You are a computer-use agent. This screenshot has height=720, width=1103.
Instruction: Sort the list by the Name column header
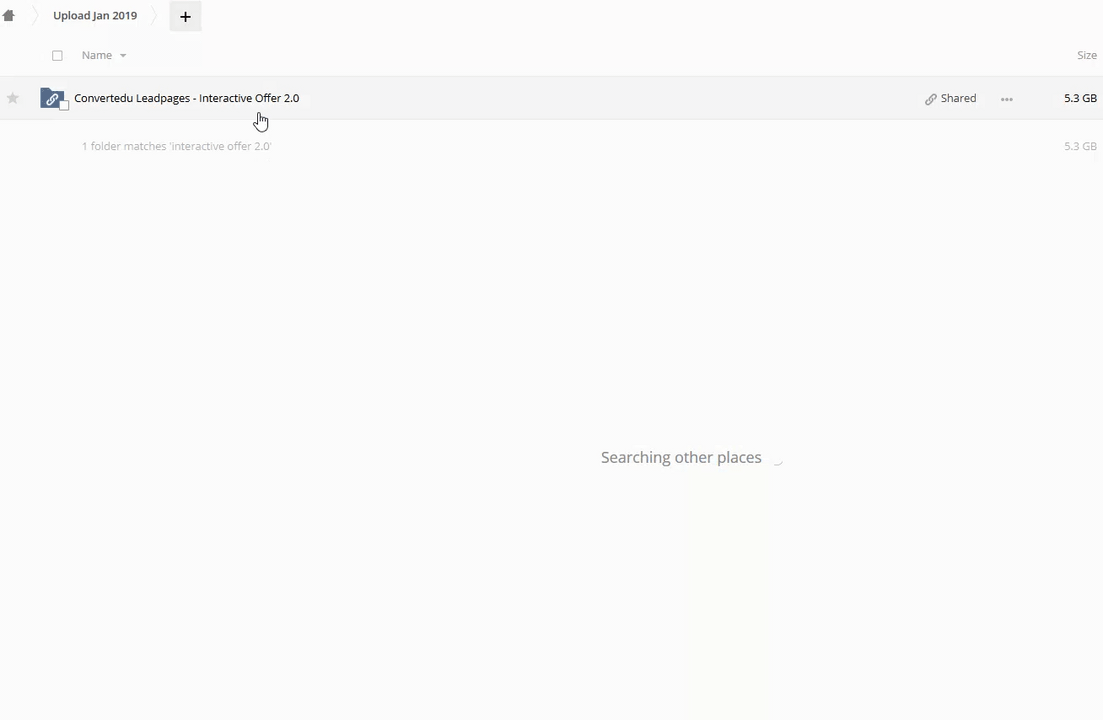coord(96,55)
